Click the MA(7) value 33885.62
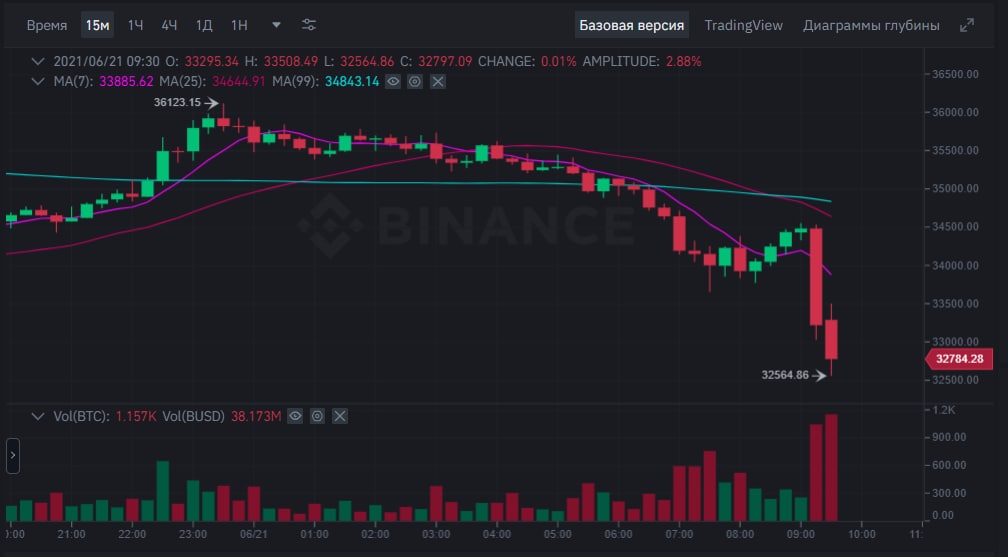This screenshot has width=1008, height=557. (126, 82)
